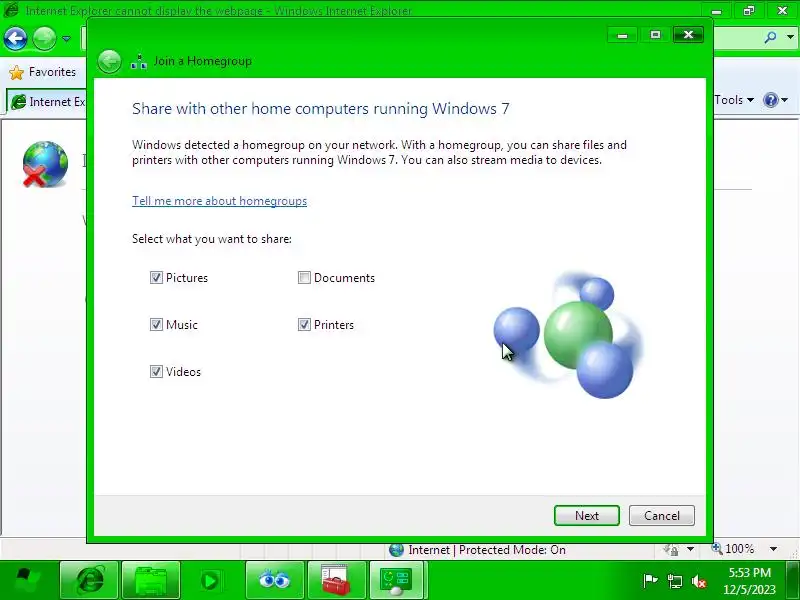Close the Join a Homegroup window
The image size is (800, 600).
[x=688, y=35]
